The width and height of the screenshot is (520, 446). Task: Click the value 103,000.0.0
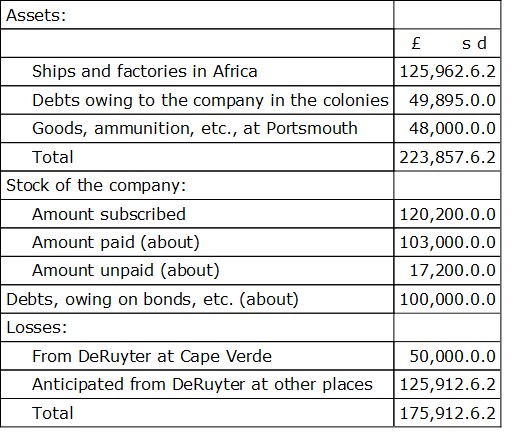447,242
